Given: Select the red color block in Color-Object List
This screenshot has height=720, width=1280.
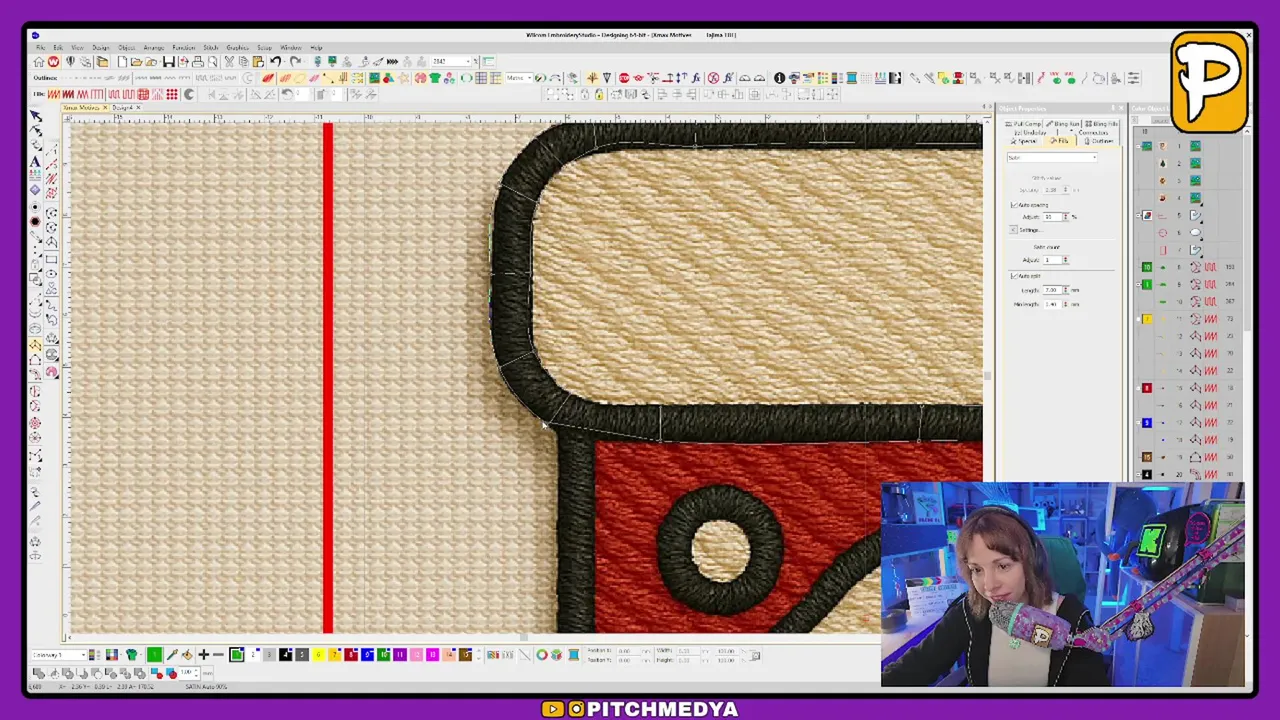Looking at the screenshot, I should [1147, 388].
